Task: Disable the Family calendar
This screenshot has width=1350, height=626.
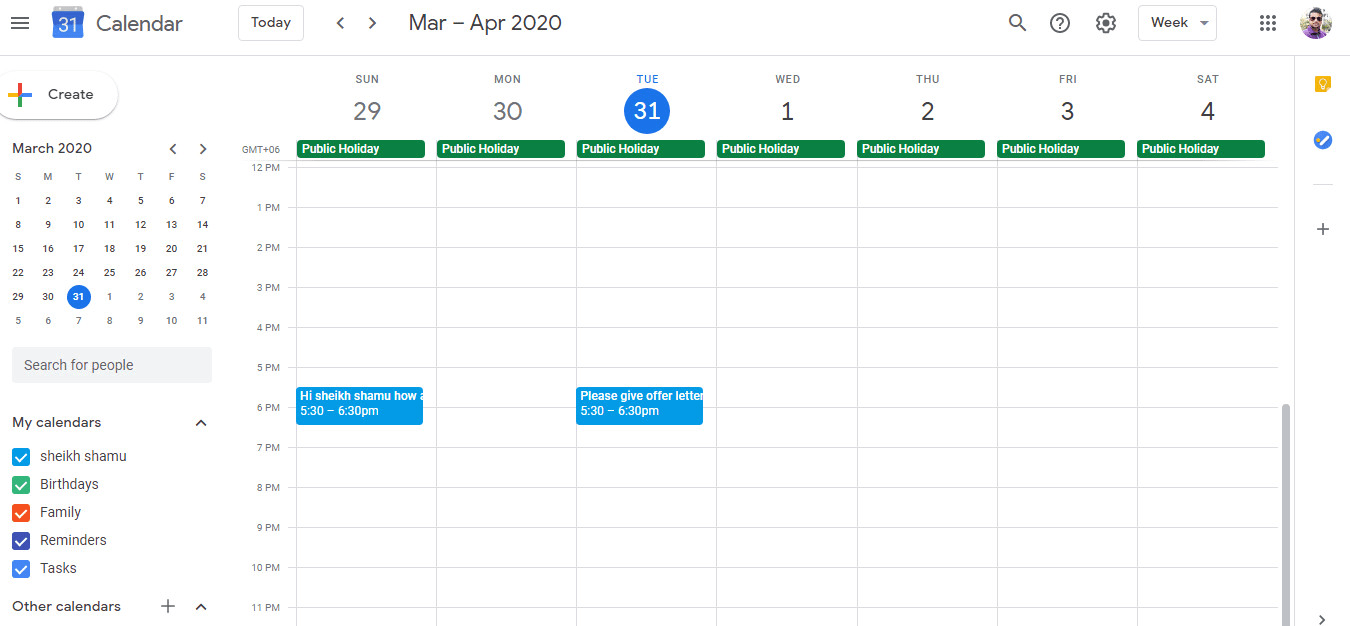Action: pos(21,512)
